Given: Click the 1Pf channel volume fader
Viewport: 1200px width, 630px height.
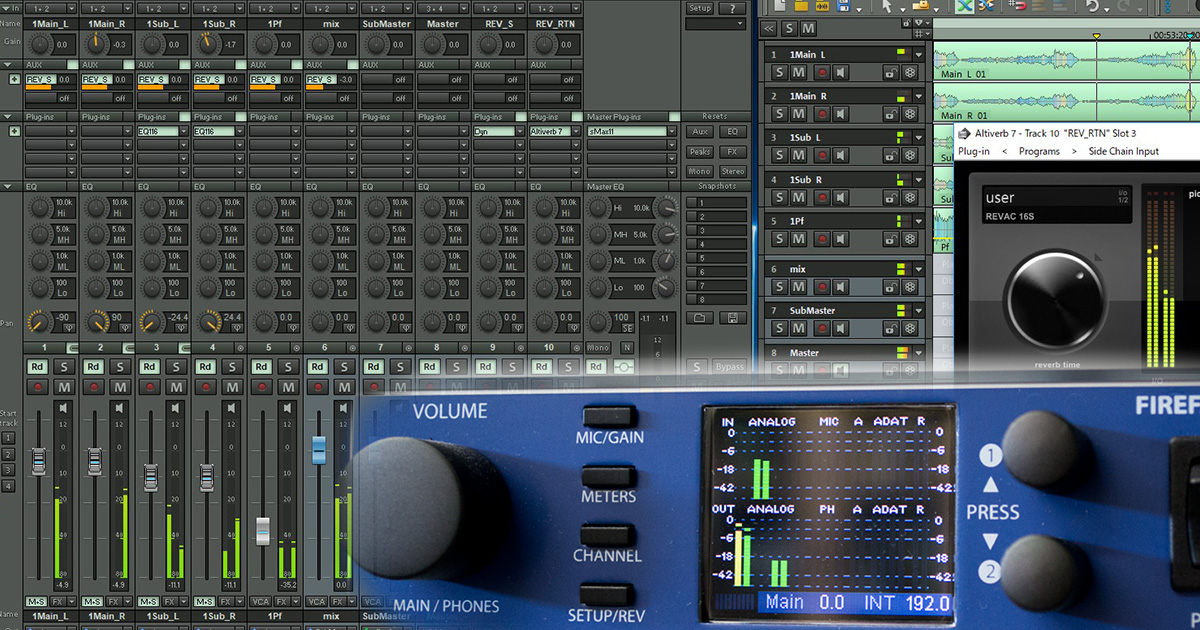Looking at the screenshot, I should click(x=263, y=530).
